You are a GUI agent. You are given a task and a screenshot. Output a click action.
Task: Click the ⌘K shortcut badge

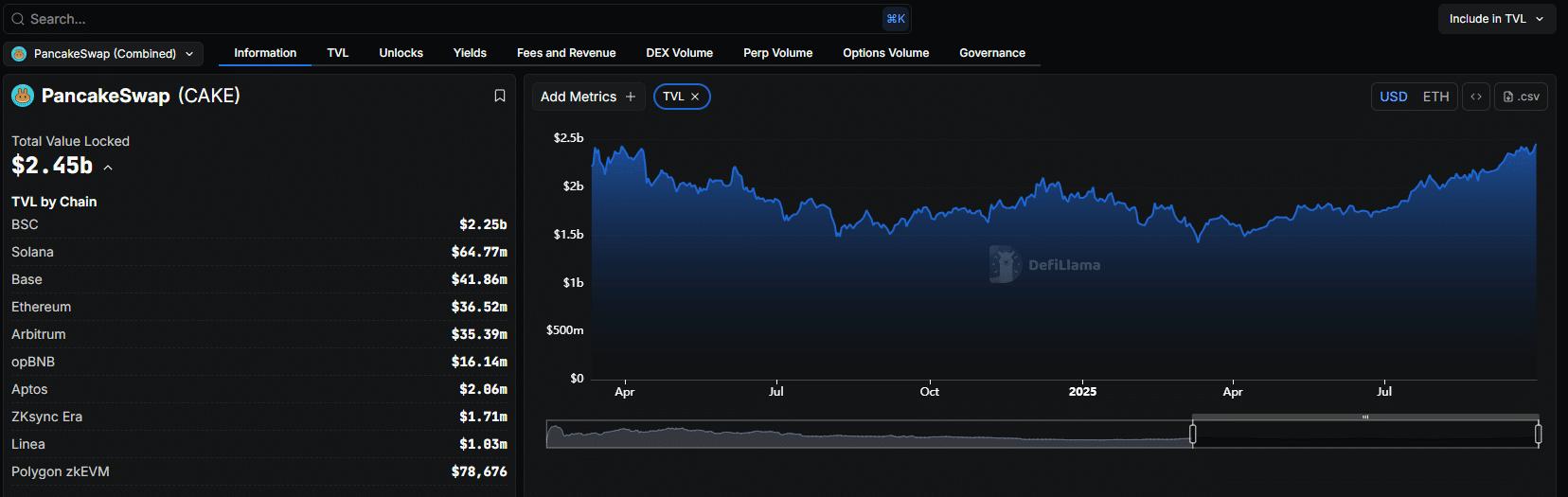coord(895,19)
